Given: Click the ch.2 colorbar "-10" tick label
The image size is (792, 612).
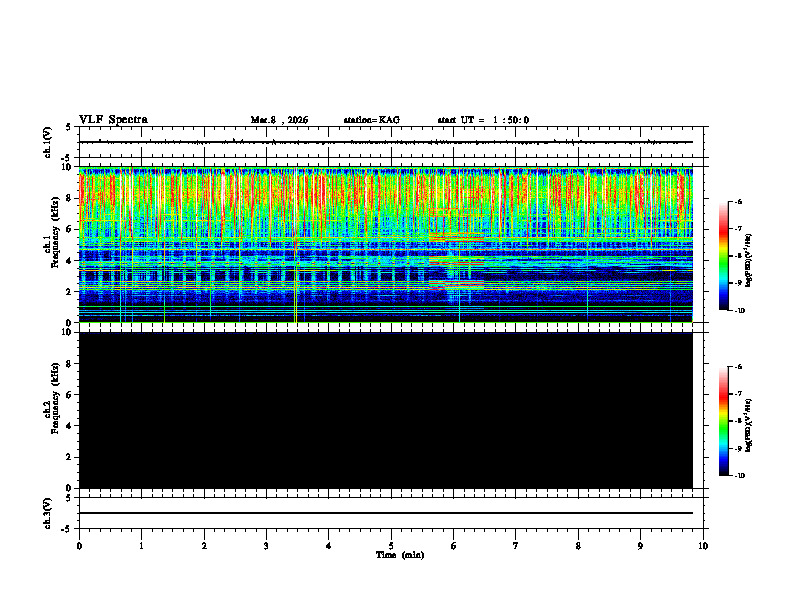Looking at the screenshot, I should click(x=739, y=476).
